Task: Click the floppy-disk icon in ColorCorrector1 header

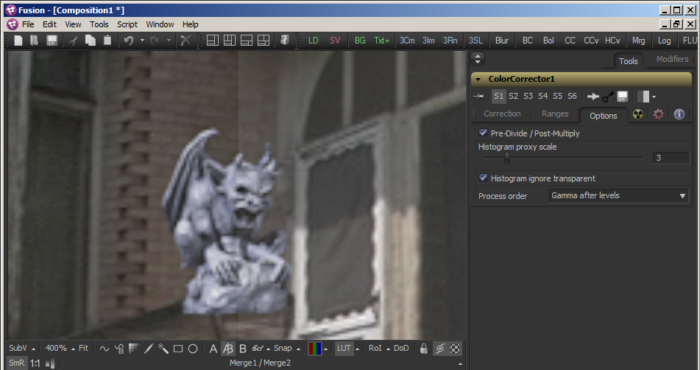Action: click(622, 96)
